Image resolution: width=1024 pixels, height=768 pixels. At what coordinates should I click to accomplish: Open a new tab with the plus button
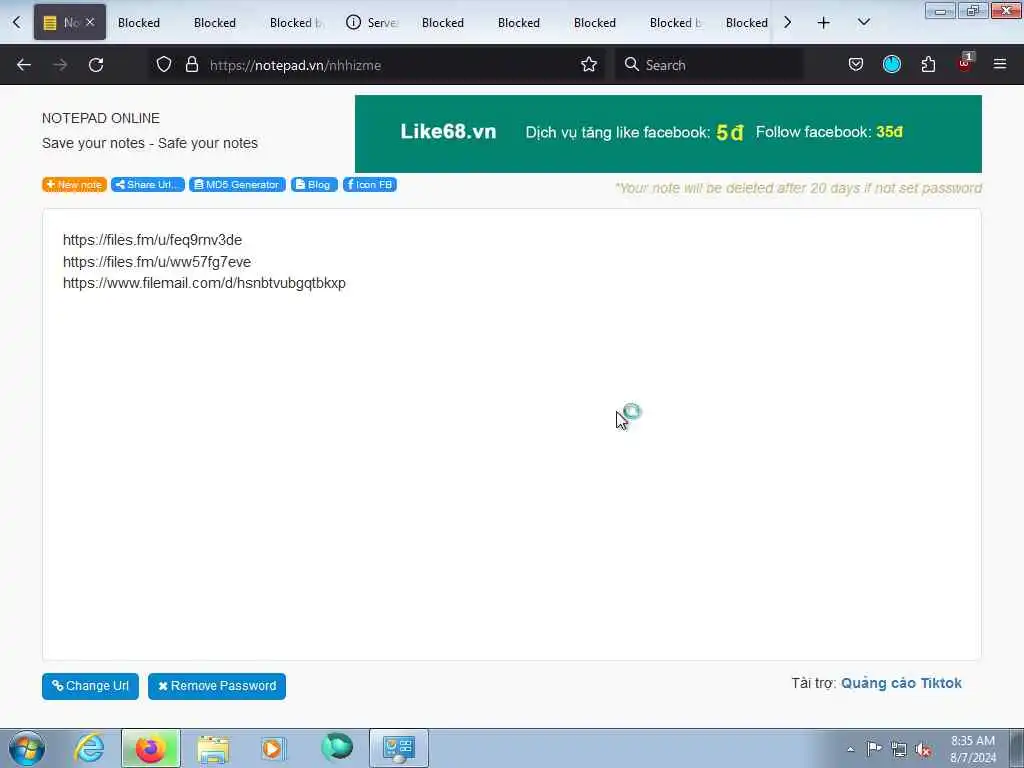point(824,23)
